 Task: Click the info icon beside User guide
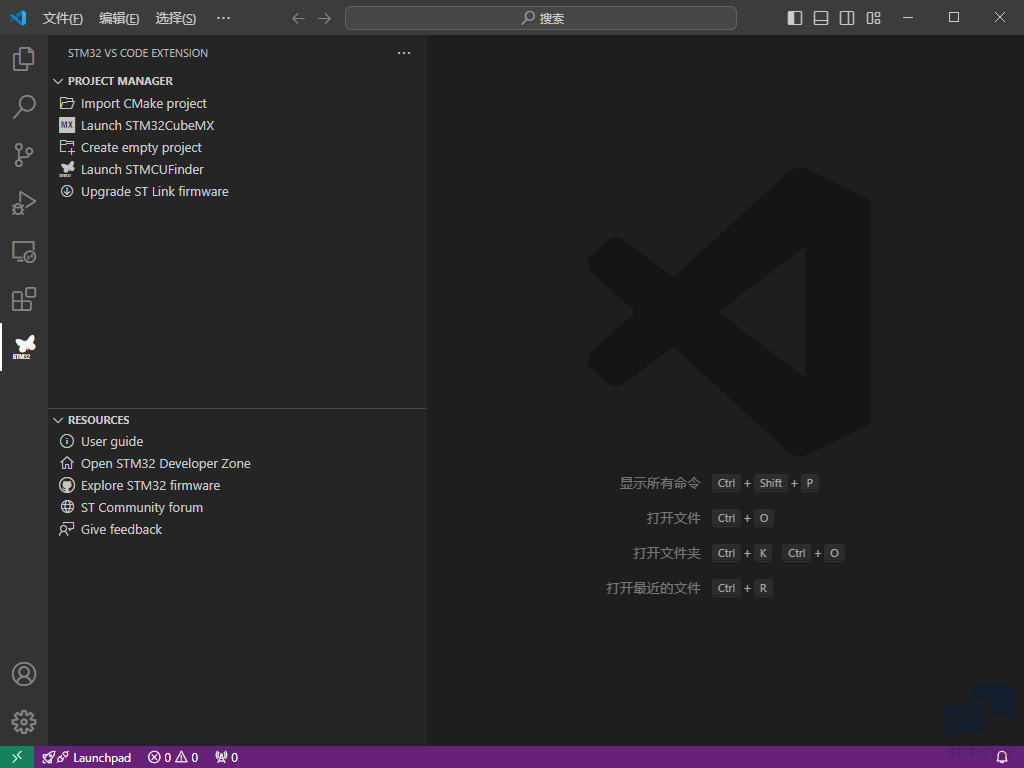[x=67, y=441]
